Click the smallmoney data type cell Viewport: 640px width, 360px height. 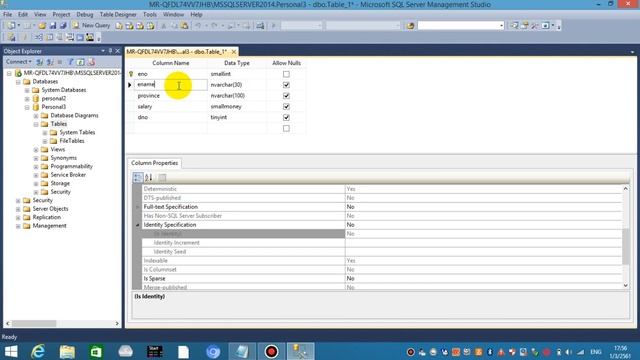[237, 107]
